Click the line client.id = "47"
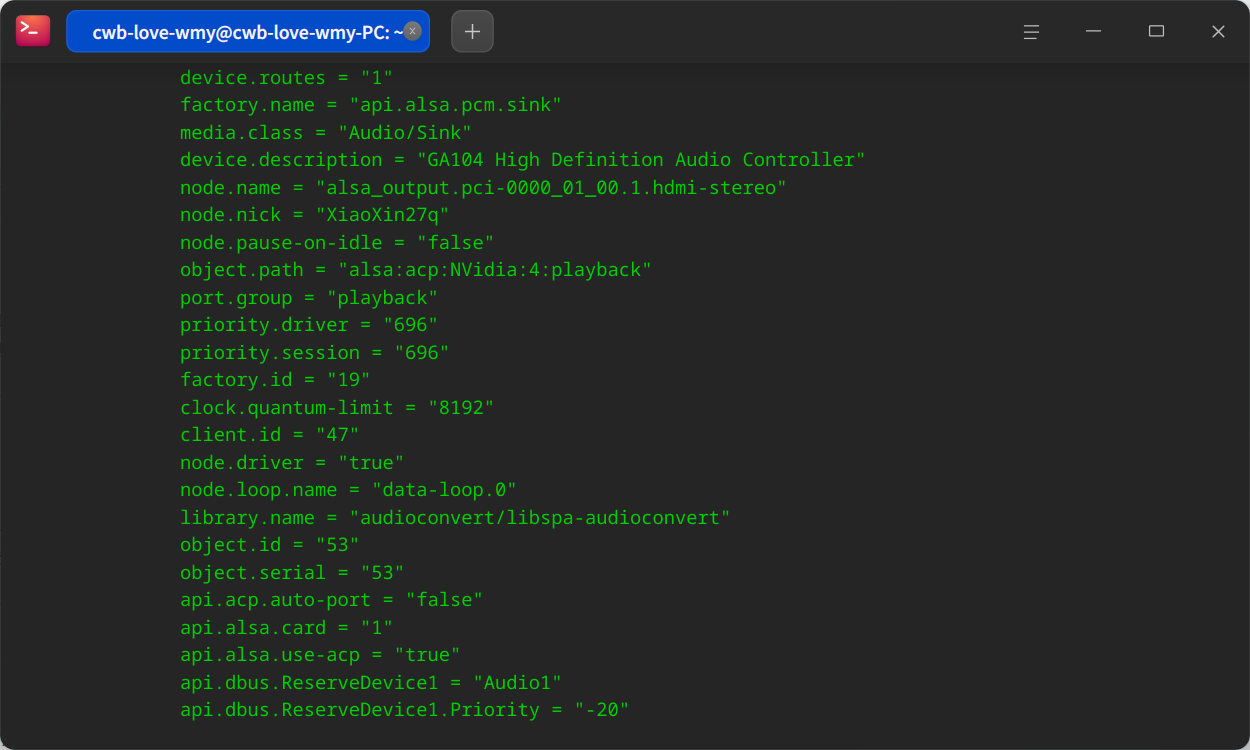1250x750 pixels. [270, 435]
